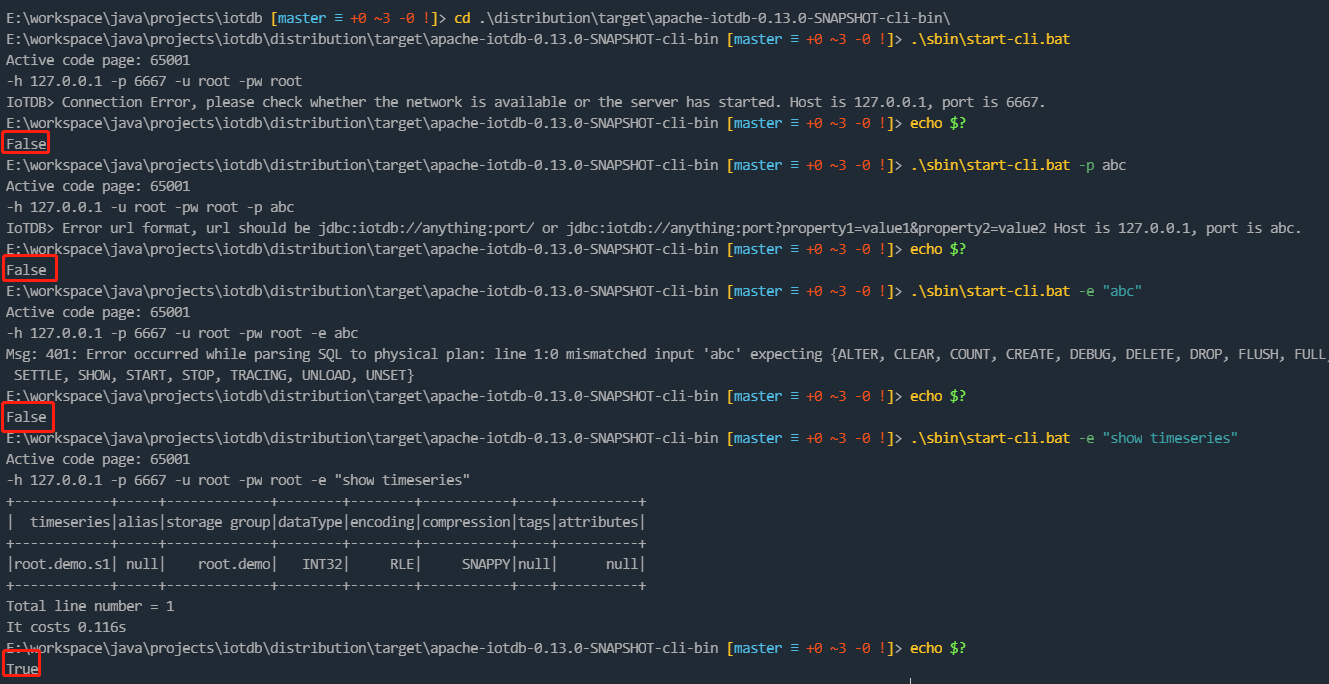Image resolution: width=1329 pixels, height=684 pixels.
Task: Click the argument line ending in '-e abc'
Action: pyautogui.click(x=182, y=333)
